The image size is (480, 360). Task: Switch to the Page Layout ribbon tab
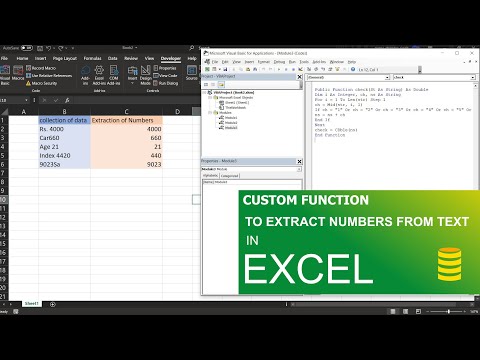65,58
